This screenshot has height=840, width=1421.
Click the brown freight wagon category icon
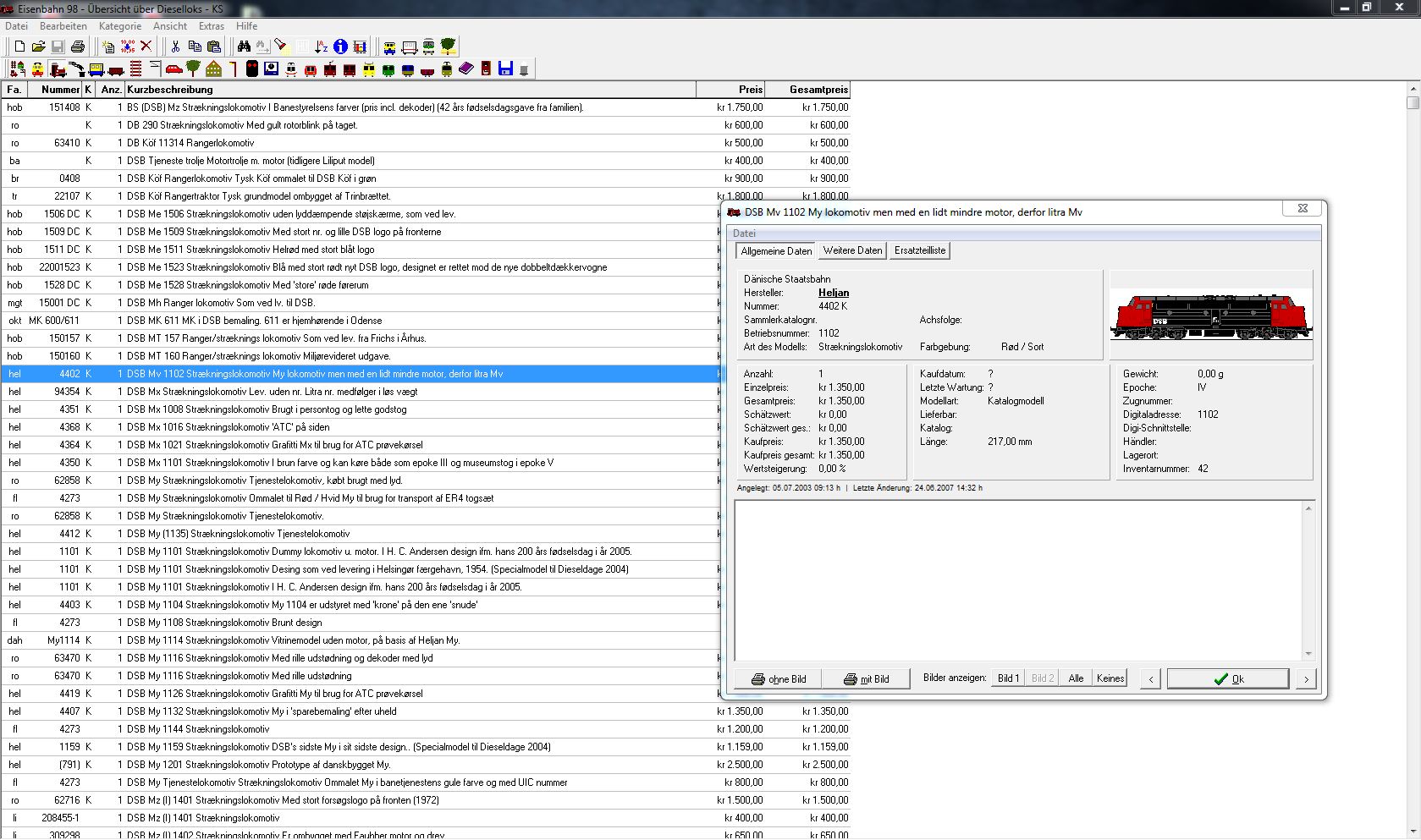[x=116, y=69]
